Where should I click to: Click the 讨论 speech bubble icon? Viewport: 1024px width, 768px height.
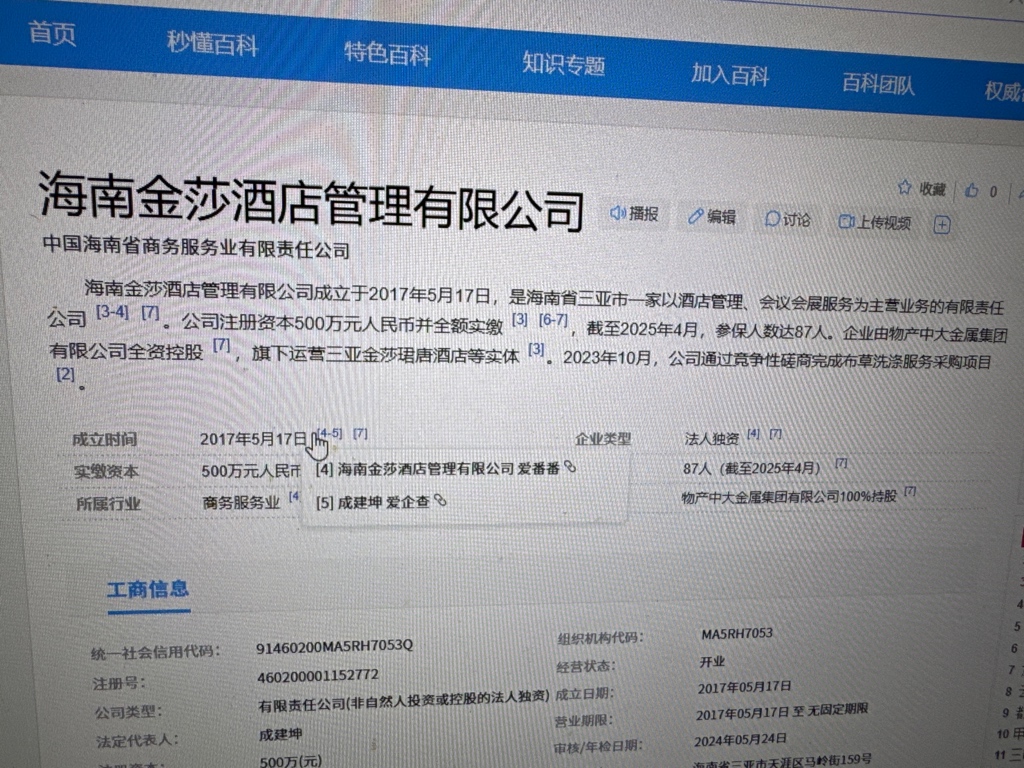(772, 219)
